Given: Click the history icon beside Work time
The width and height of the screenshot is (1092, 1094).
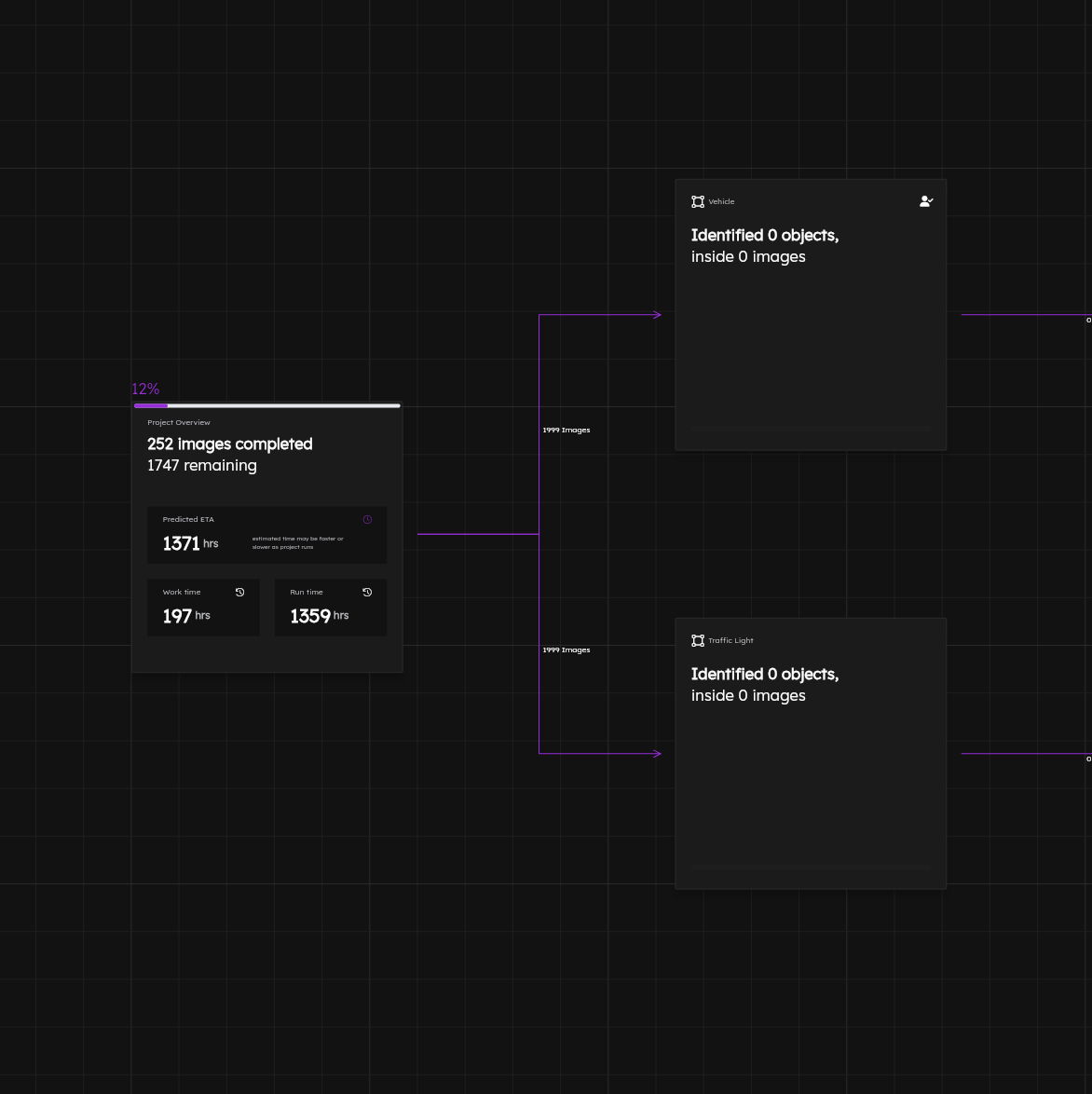Looking at the screenshot, I should (x=239, y=592).
